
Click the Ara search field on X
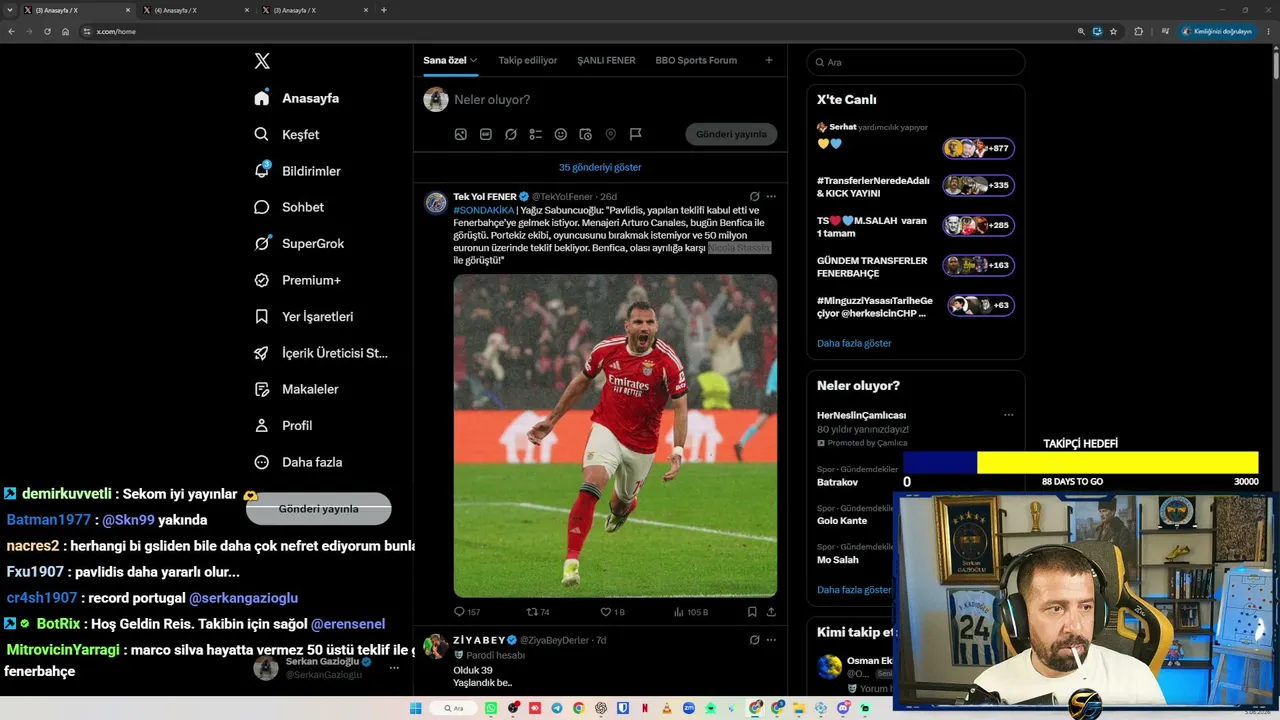[916, 62]
